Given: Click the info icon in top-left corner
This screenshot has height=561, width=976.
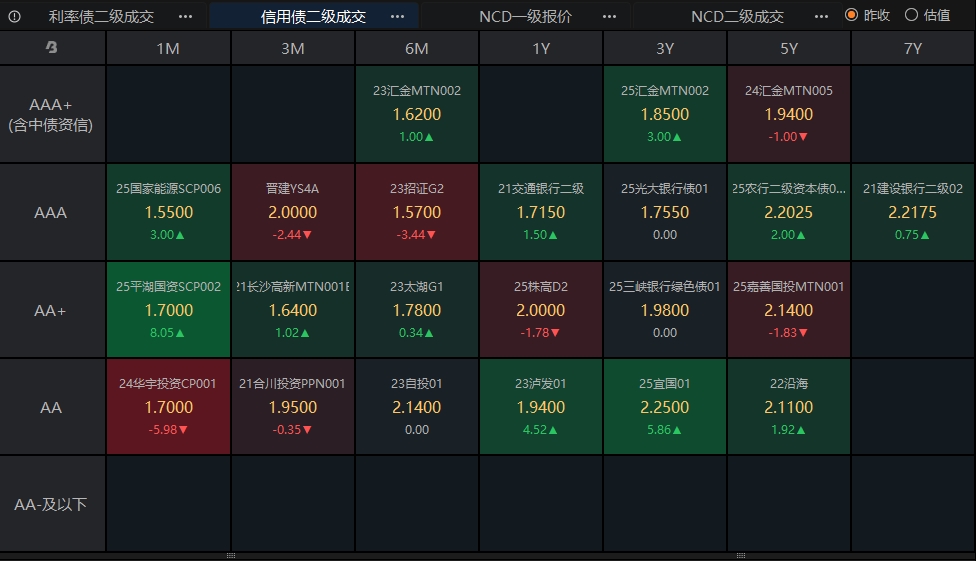Looking at the screenshot, I should click(x=14, y=16).
